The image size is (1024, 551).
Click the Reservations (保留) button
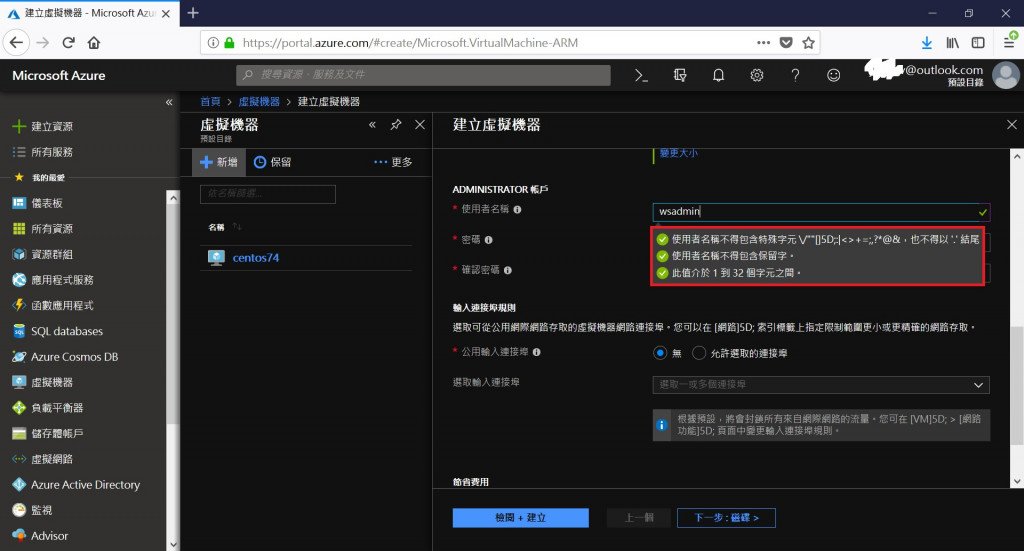tap(272, 162)
